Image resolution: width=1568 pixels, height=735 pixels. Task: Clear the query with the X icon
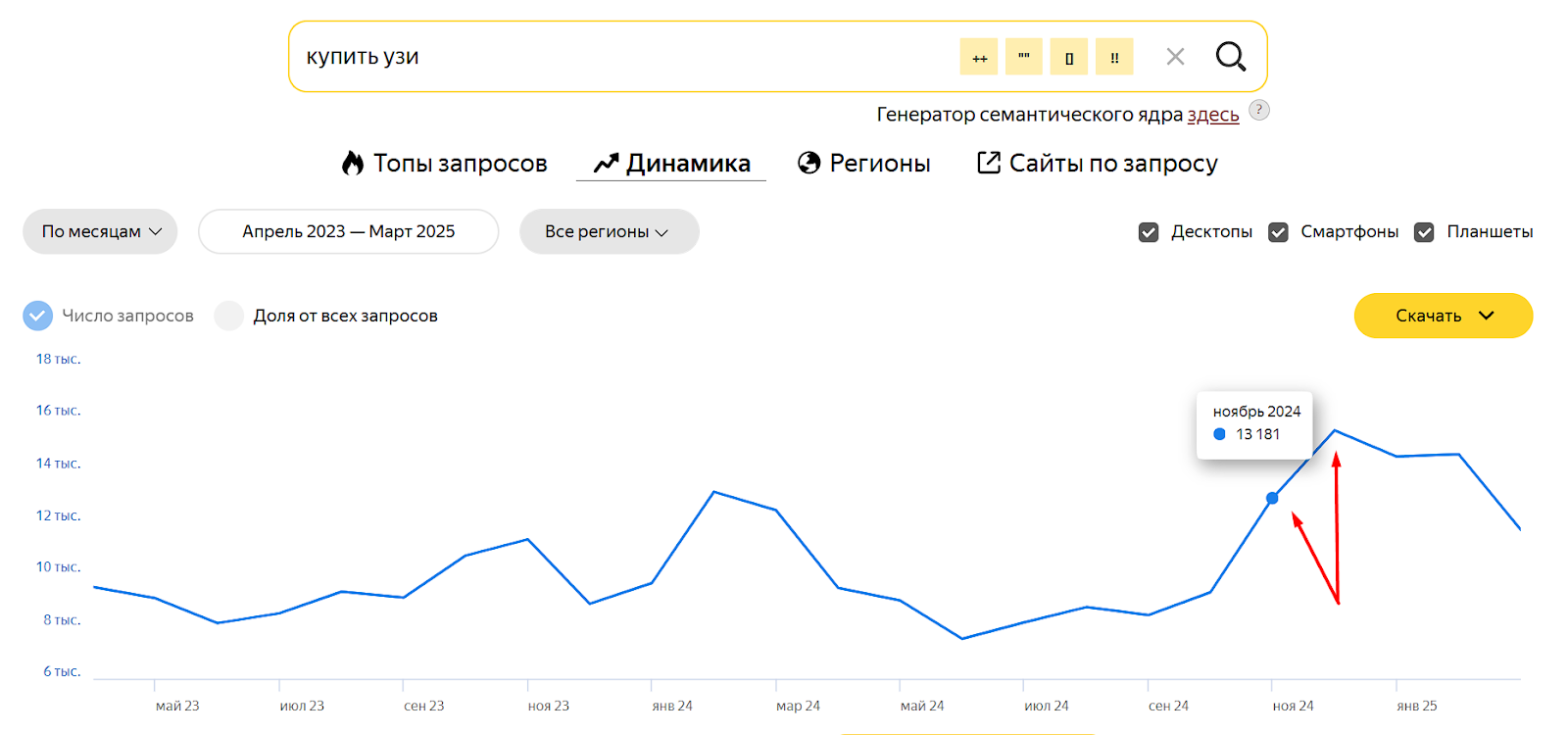click(x=1175, y=57)
